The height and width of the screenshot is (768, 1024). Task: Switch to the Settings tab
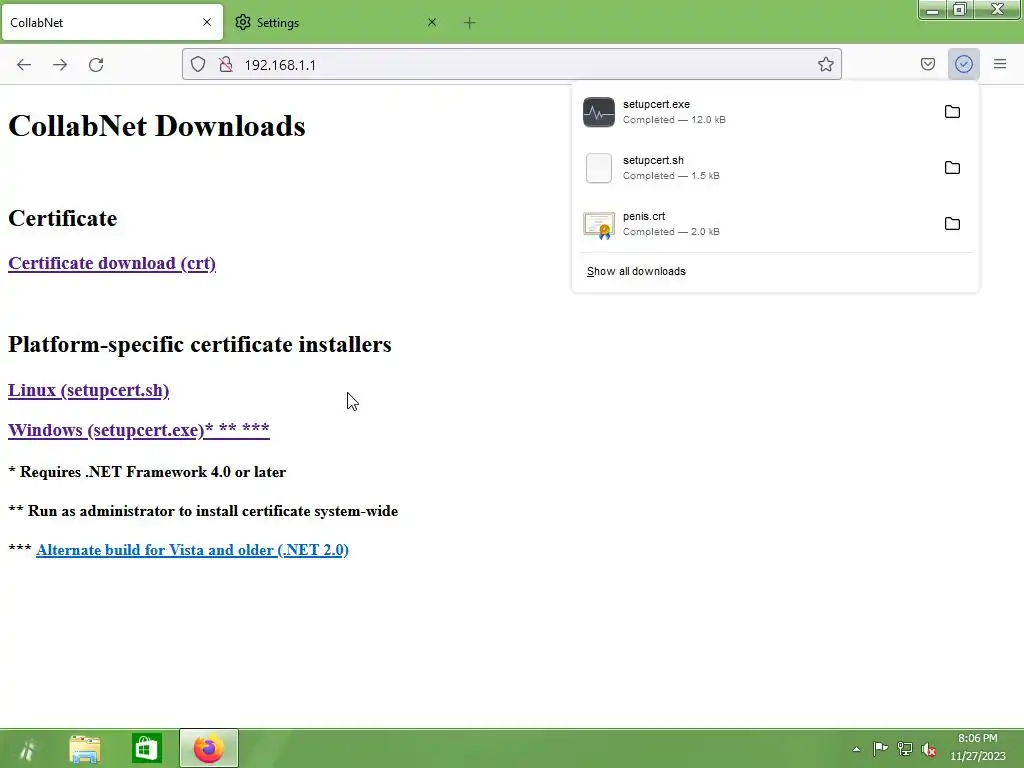click(x=337, y=22)
